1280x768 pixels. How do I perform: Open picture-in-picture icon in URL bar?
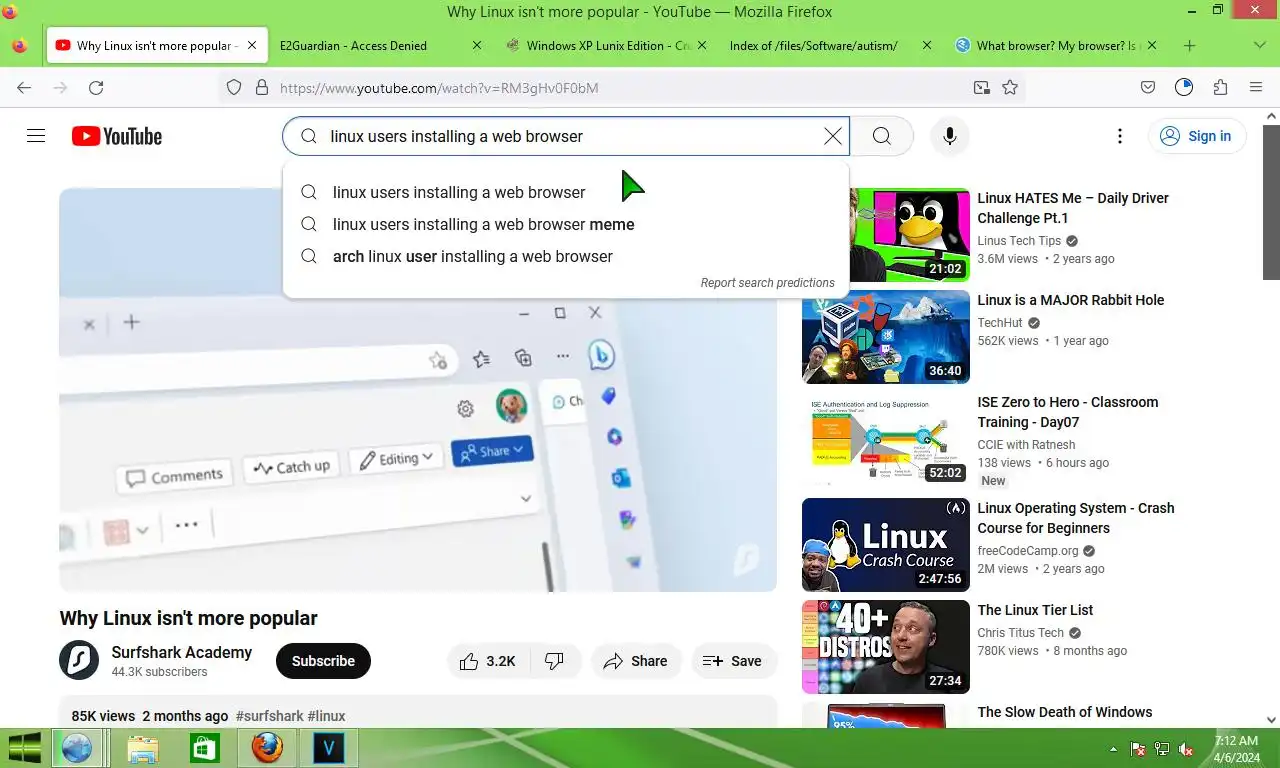click(x=982, y=88)
